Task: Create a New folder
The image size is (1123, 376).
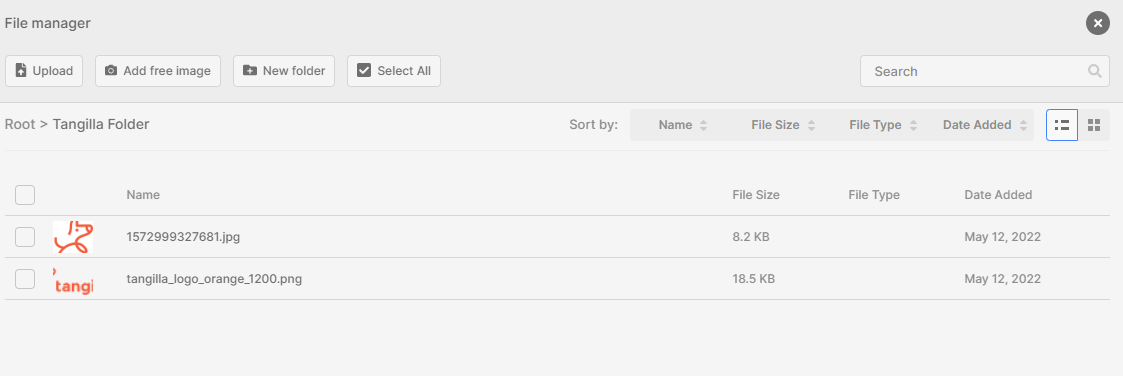Action: click(284, 71)
